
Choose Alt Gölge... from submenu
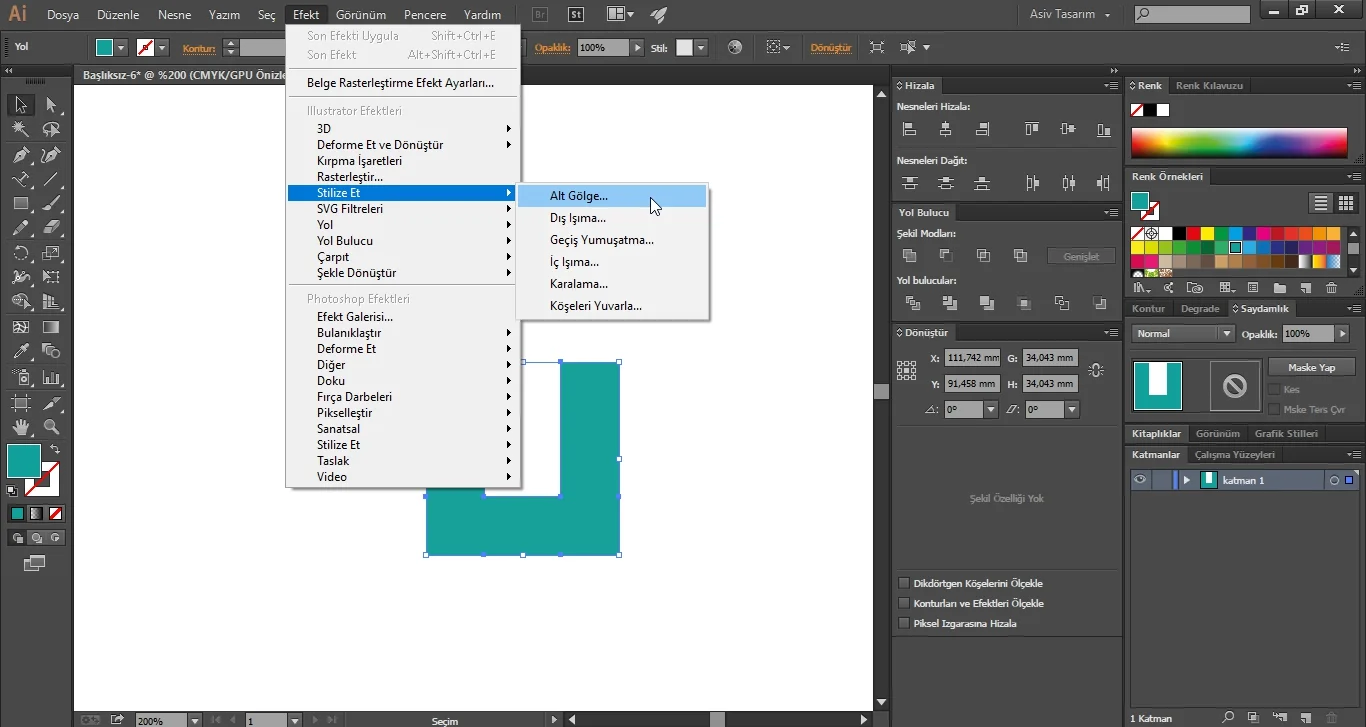click(612, 196)
